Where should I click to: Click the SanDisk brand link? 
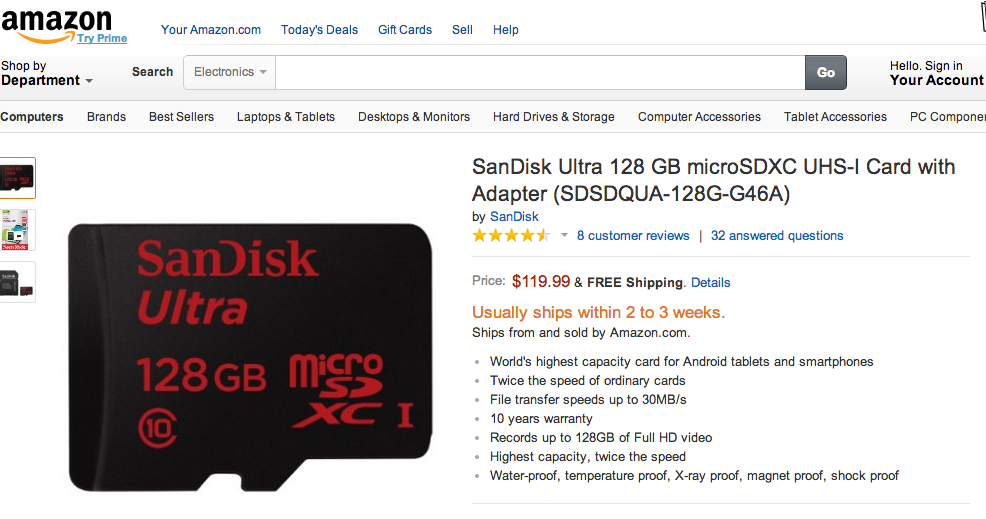(514, 216)
